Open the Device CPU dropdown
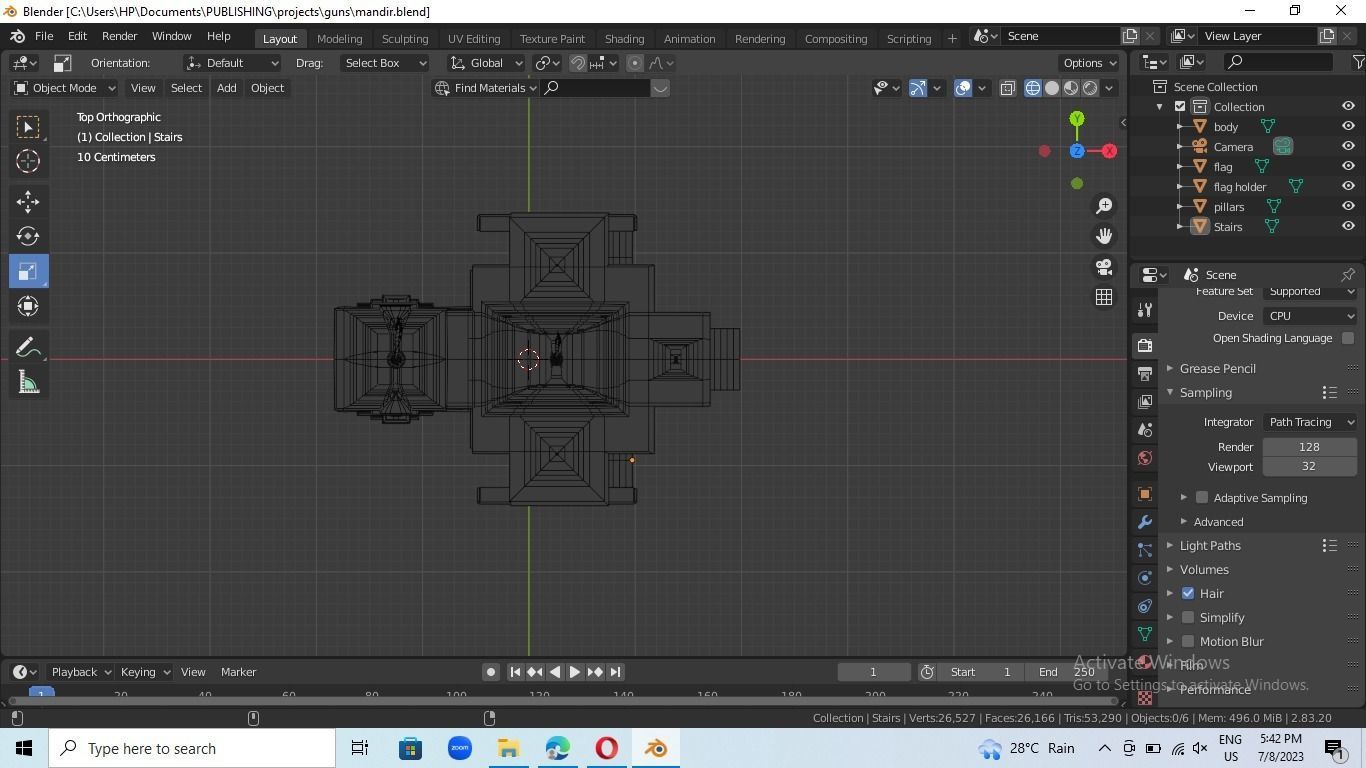 click(1310, 316)
